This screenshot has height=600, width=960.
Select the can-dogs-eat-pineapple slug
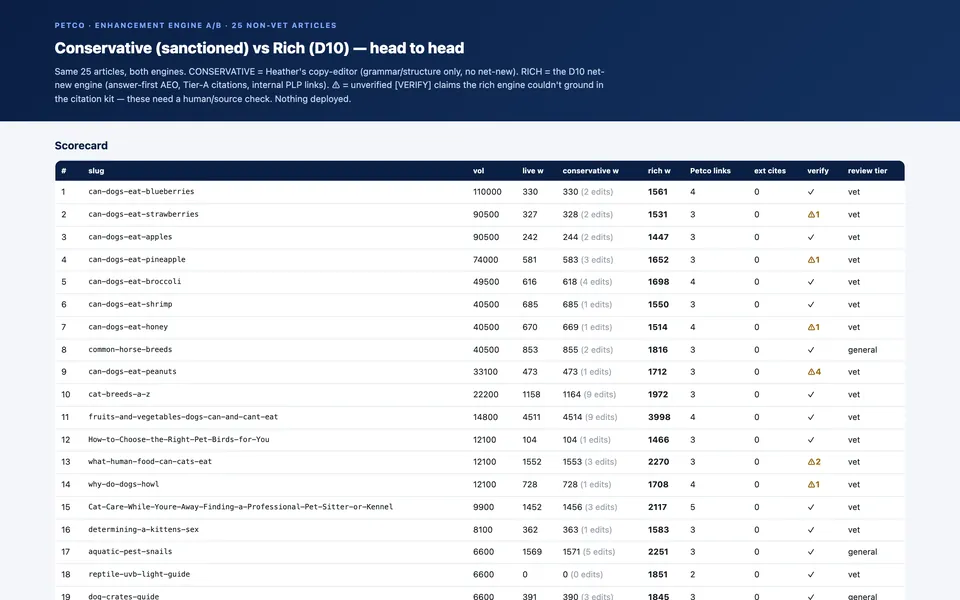click(137, 260)
